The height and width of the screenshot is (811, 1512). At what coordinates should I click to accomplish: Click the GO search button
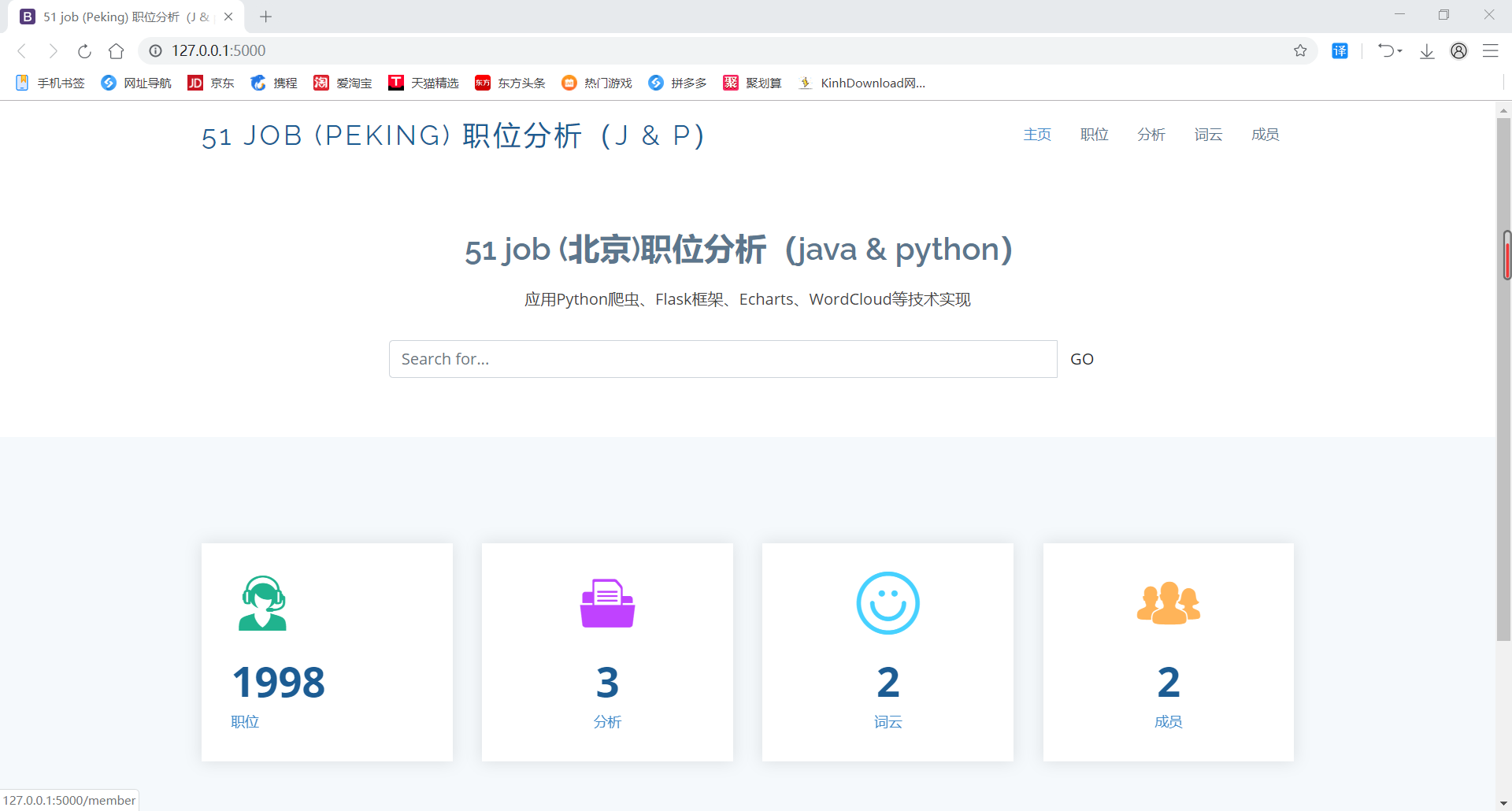click(x=1082, y=358)
